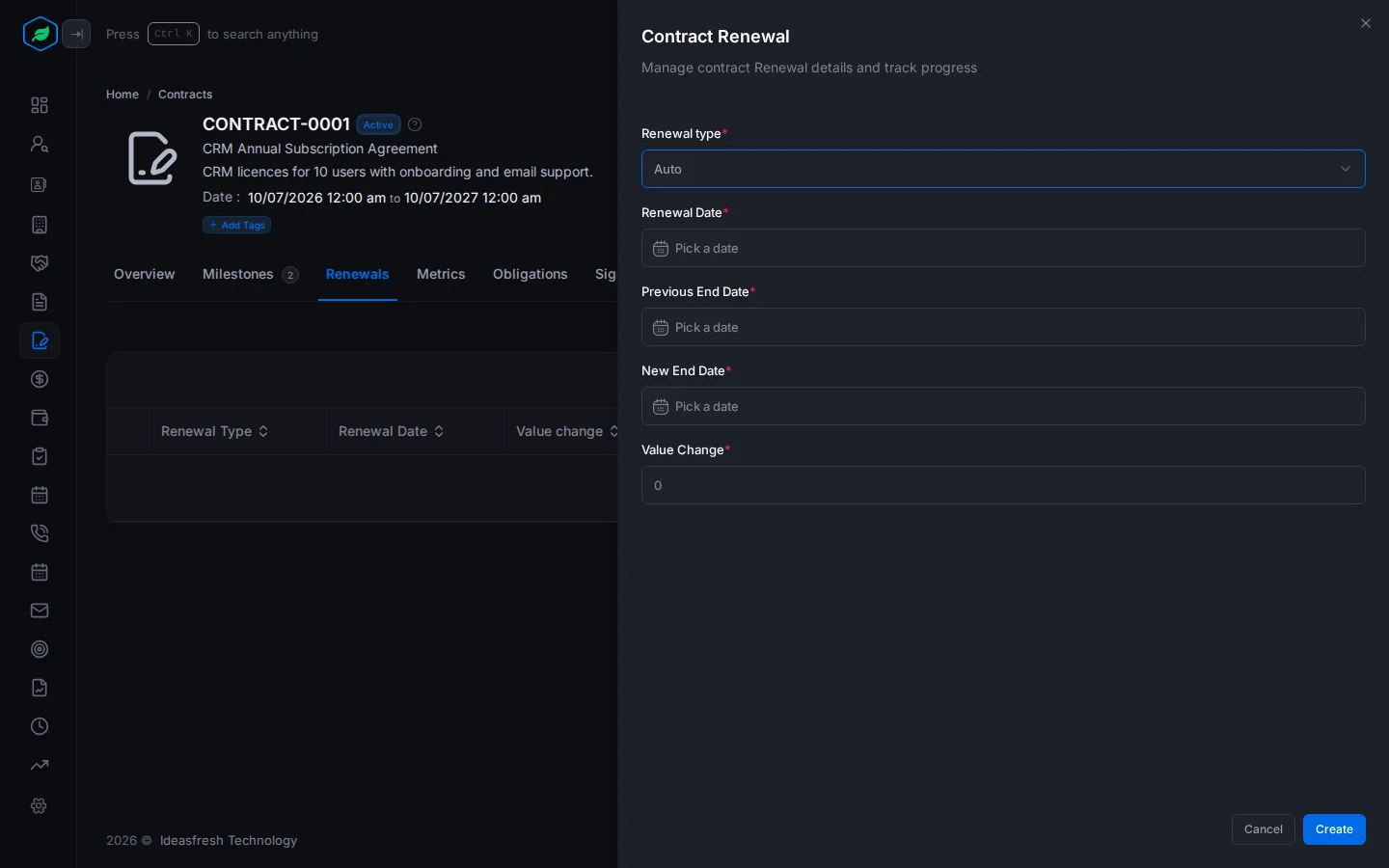Collapse the sidebar with the arrow button
1389x868 pixels.
click(76, 34)
